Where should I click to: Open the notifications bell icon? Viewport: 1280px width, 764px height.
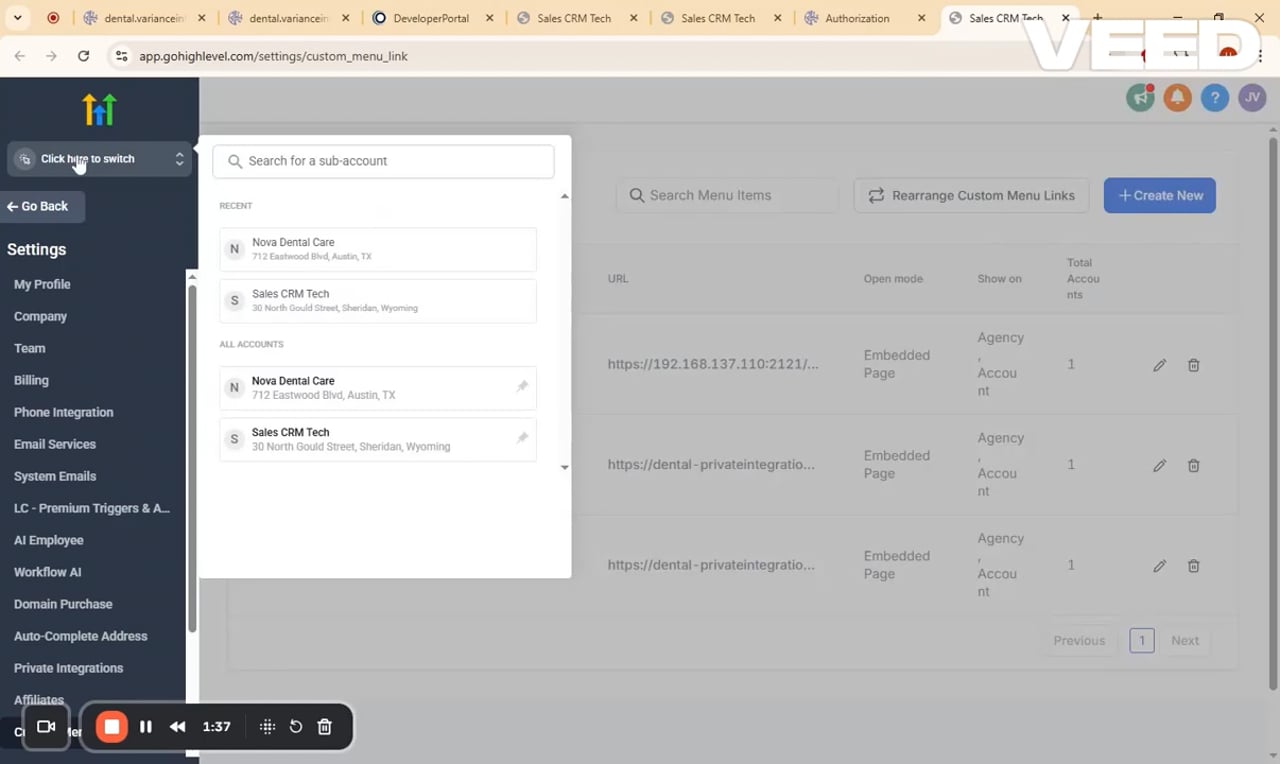pyautogui.click(x=1177, y=97)
